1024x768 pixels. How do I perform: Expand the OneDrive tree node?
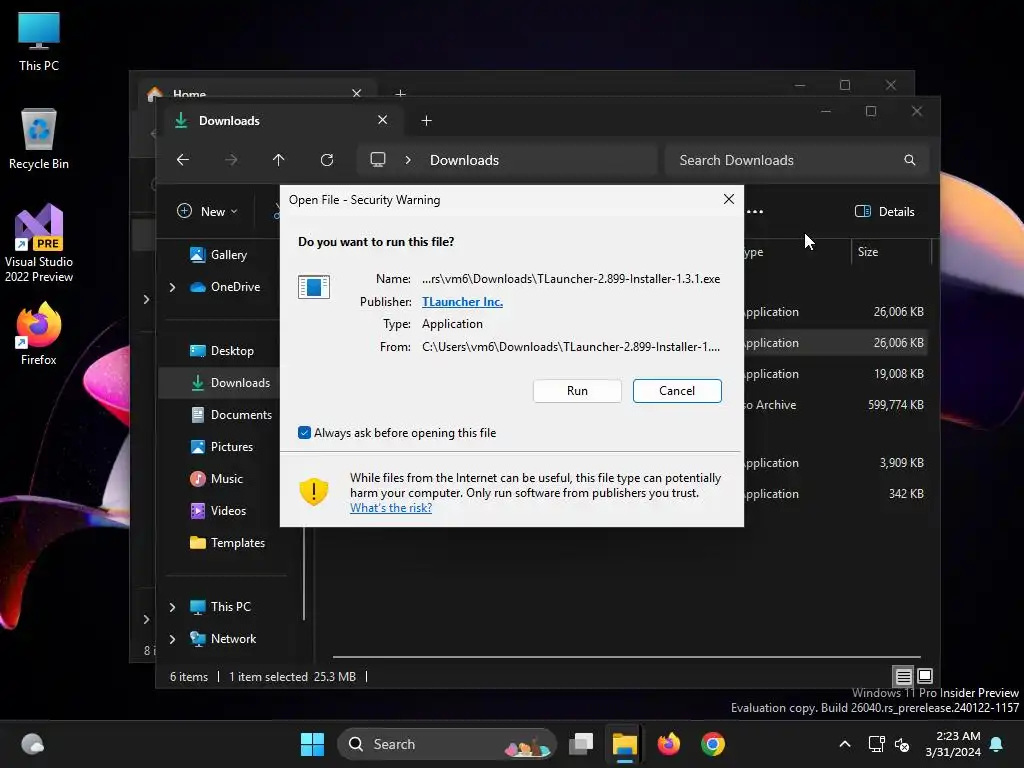coord(172,287)
